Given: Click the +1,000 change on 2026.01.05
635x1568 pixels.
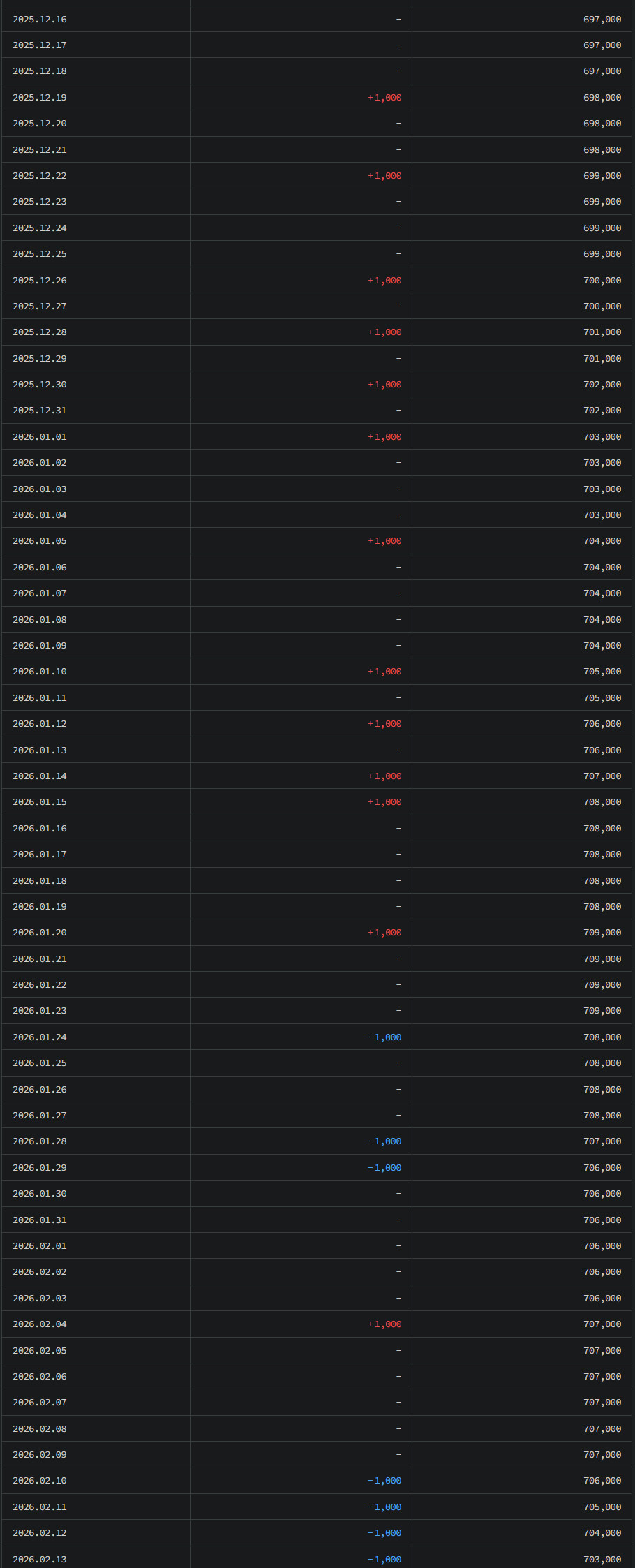Looking at the screenshot, I should [x=384, y=541].
